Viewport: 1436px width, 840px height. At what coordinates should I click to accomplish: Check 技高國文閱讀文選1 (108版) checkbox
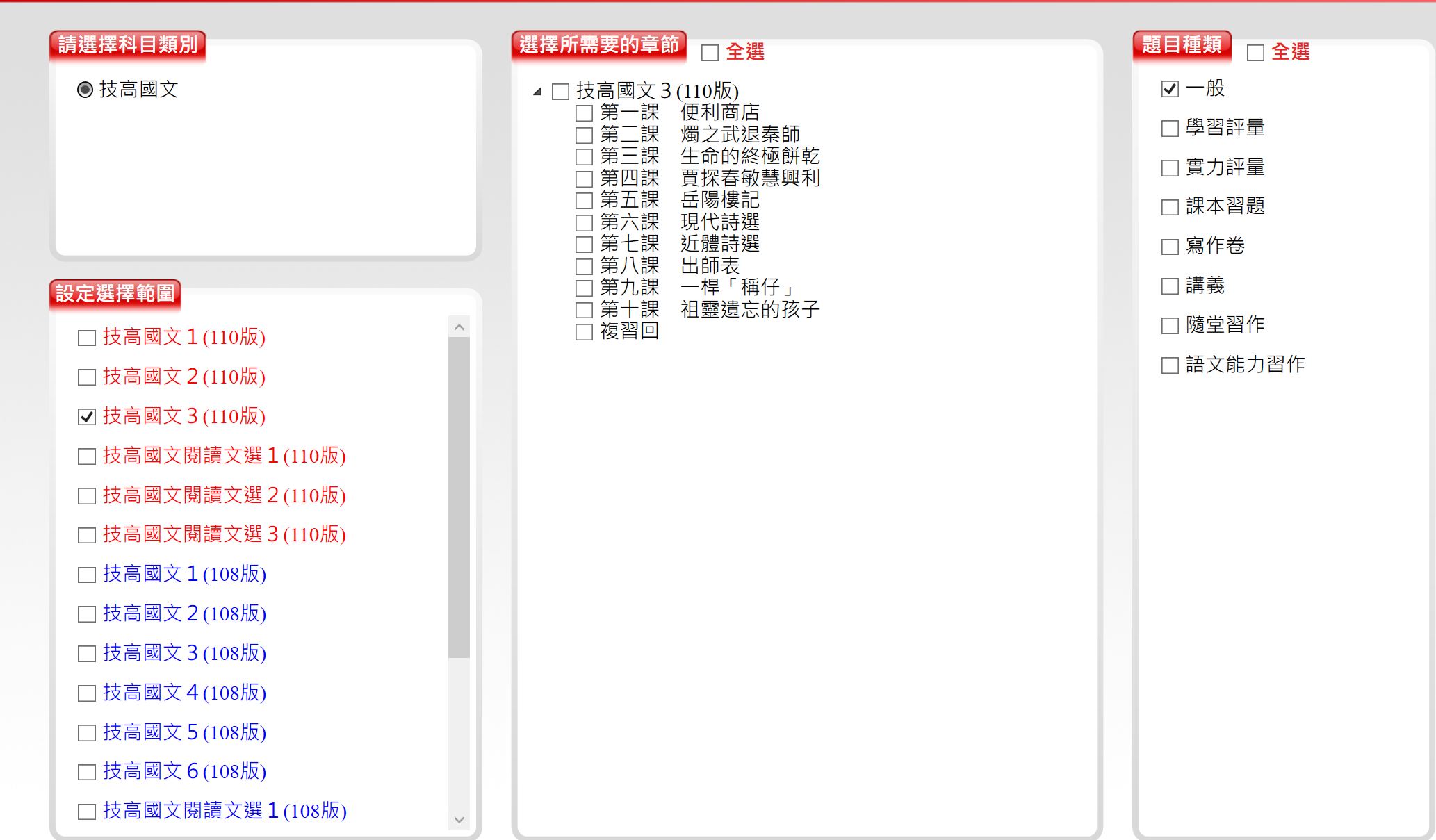point(87,812)
